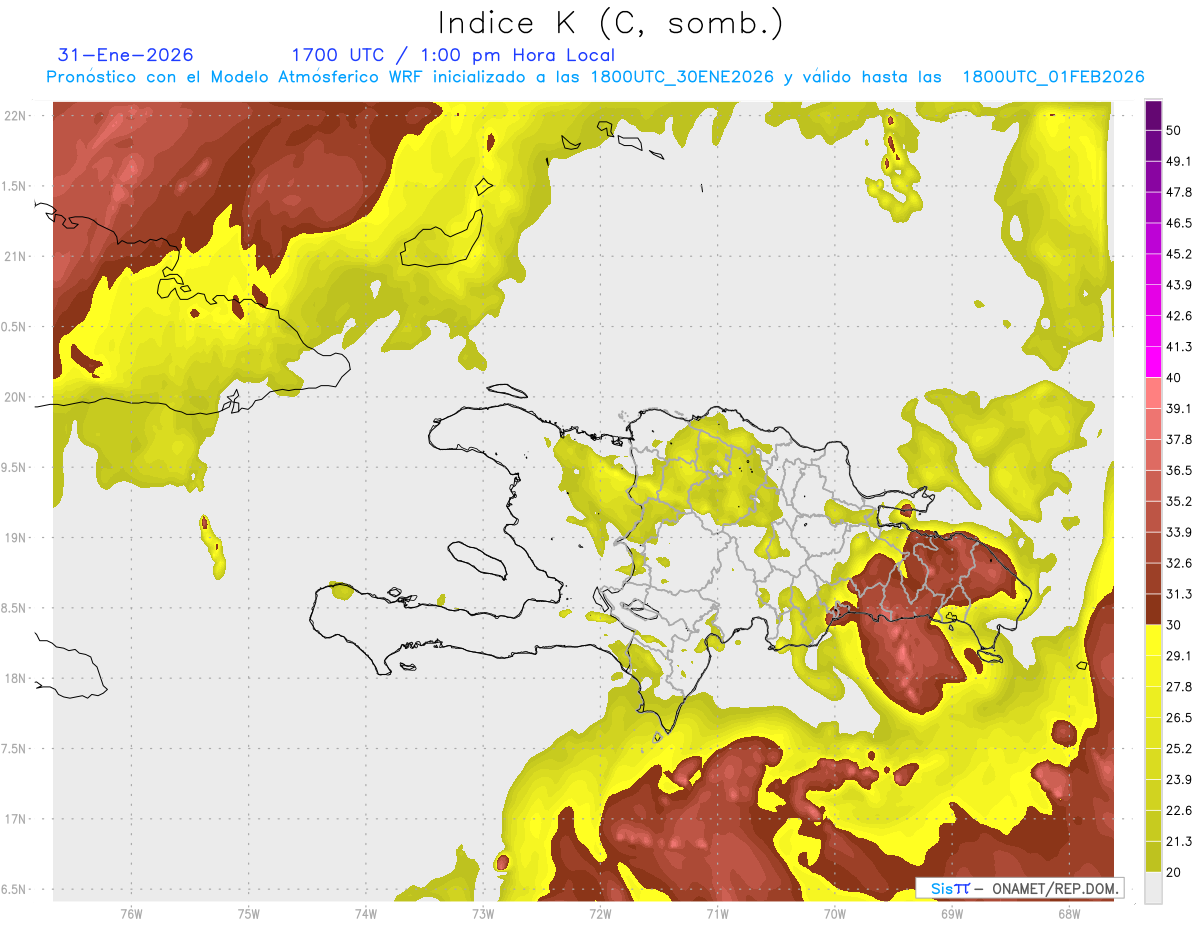
Task: Click the colorbar value 25.2
Action: point(1178,749)
